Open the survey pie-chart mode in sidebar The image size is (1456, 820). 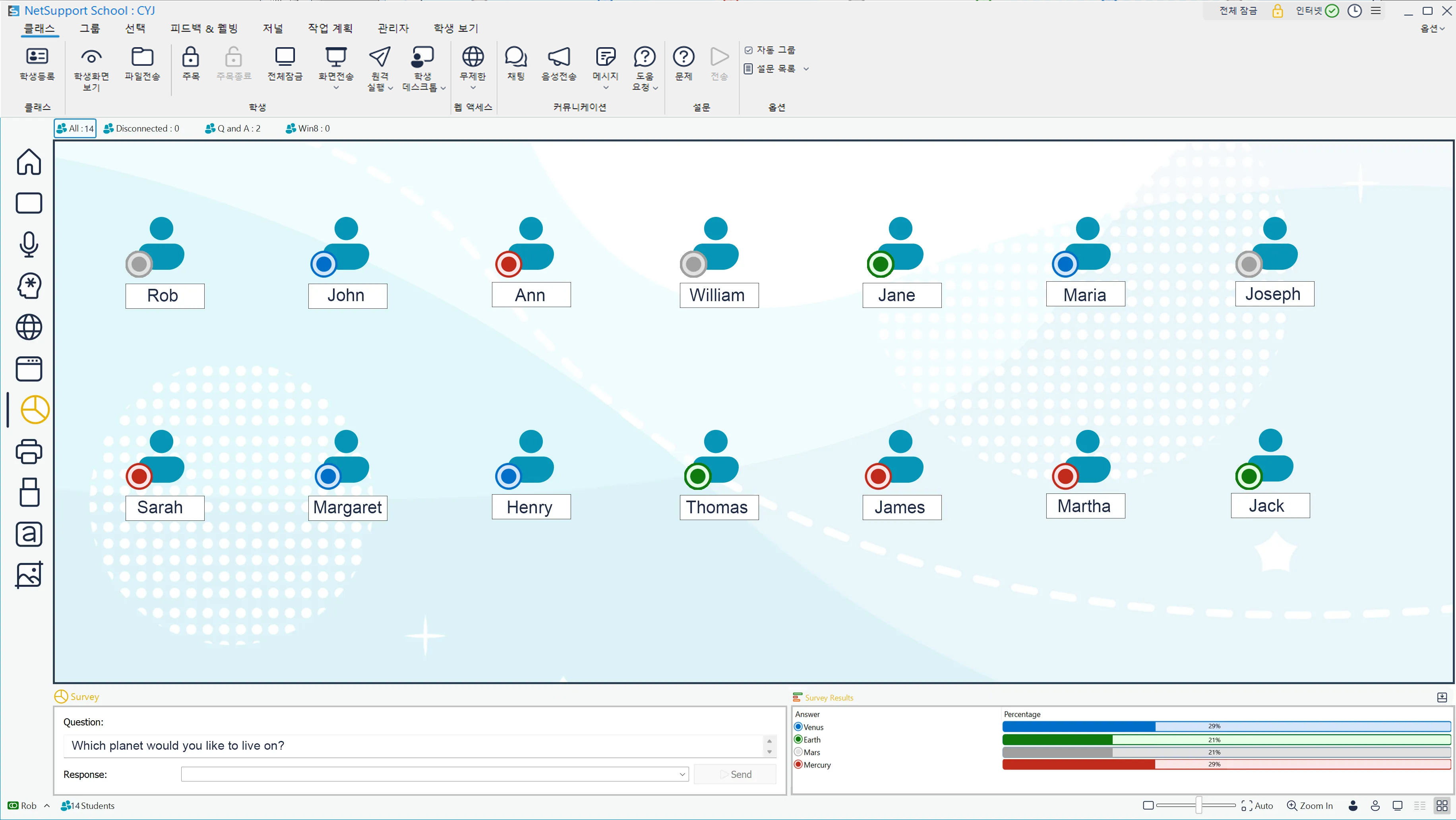(35, 410)
